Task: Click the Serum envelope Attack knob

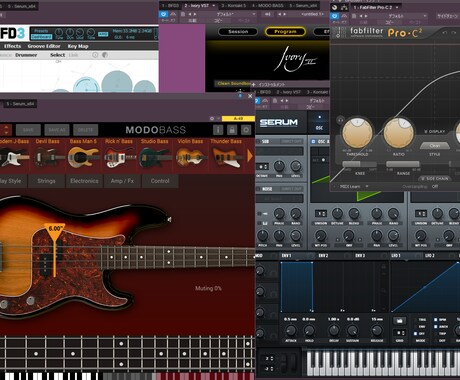Action: (291, 331)
